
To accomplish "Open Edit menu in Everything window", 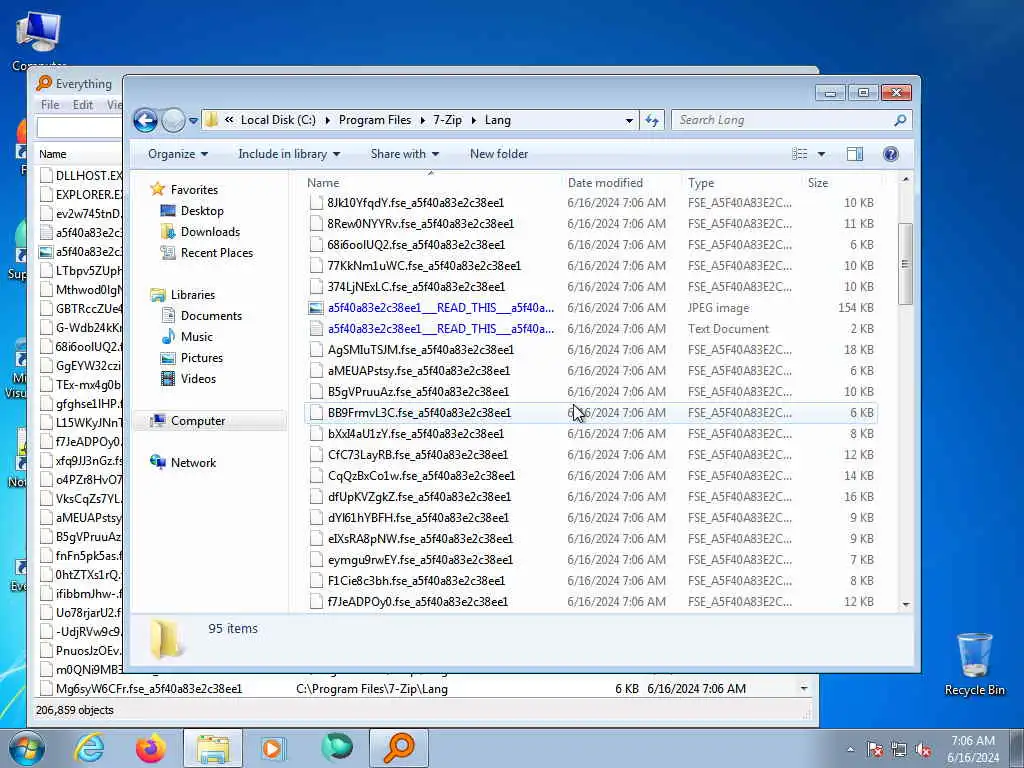I will pyautogui.click(x=82, y=105).
